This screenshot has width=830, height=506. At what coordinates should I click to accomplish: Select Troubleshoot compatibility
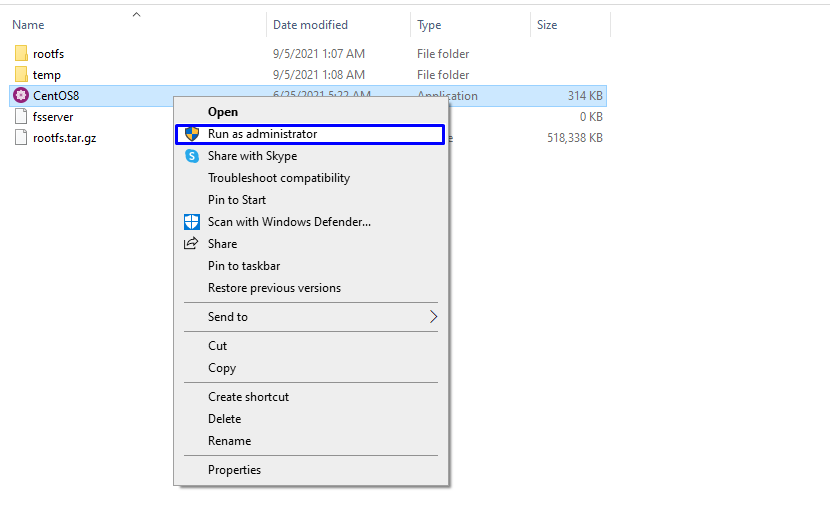coord(279,178)
